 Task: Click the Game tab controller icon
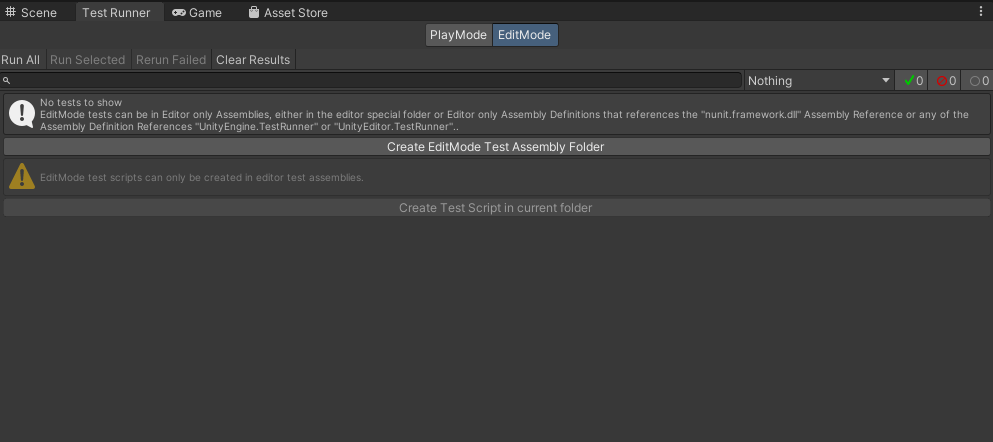pos(179,13)
